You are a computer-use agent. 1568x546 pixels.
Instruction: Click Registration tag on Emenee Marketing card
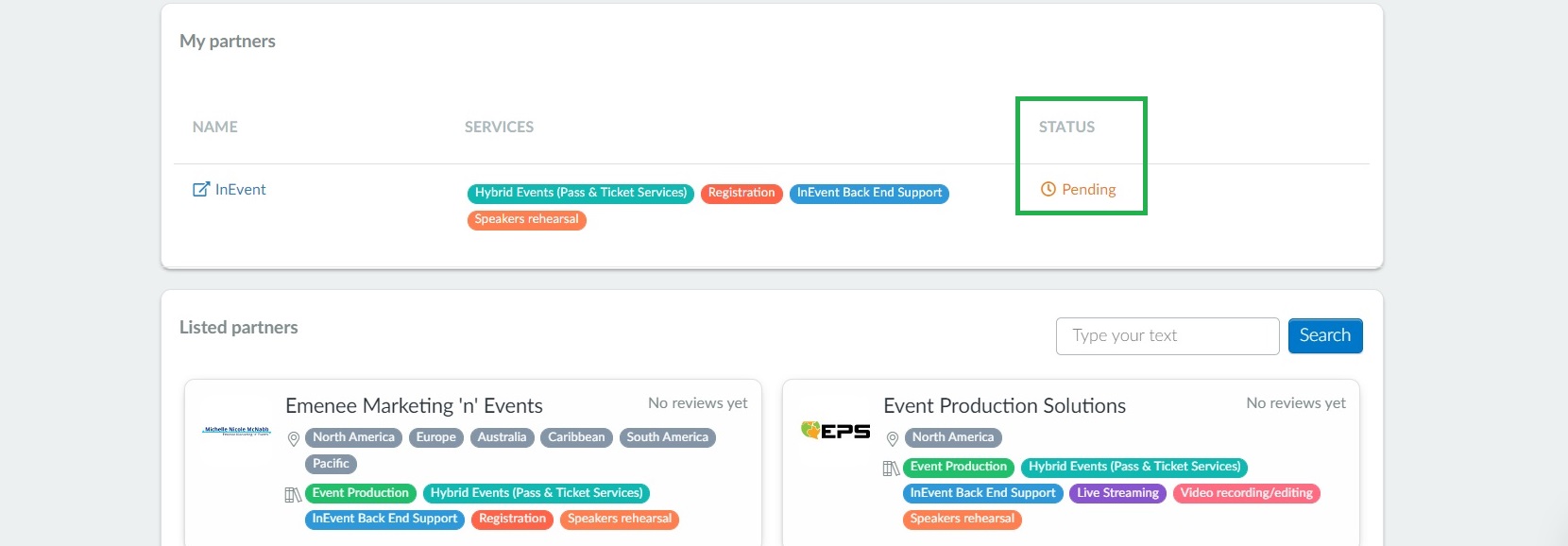[512, 519]
